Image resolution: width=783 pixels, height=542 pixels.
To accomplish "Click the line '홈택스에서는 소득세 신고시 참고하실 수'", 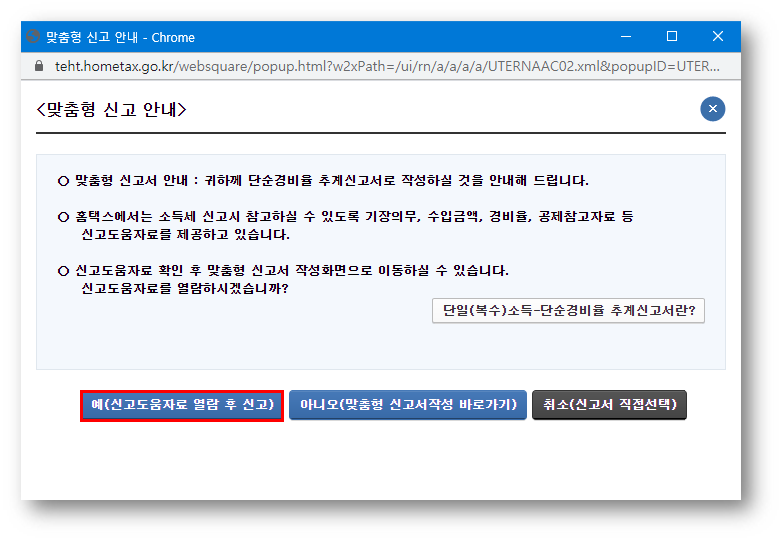I will (x=346, y=216).
